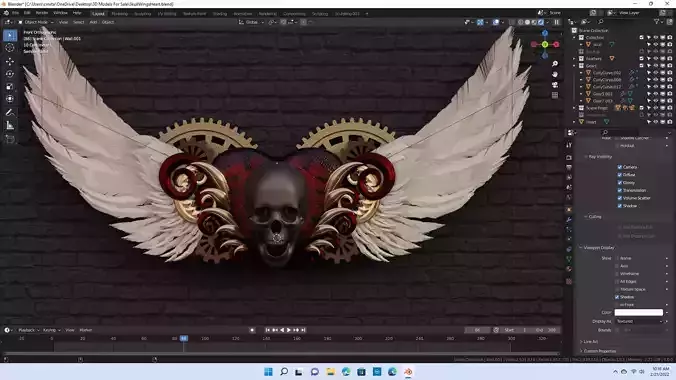The height and width of the screenshot is (380, 676).
Task: Open Blender from the Windows taskbar
Action: [408, 372]
